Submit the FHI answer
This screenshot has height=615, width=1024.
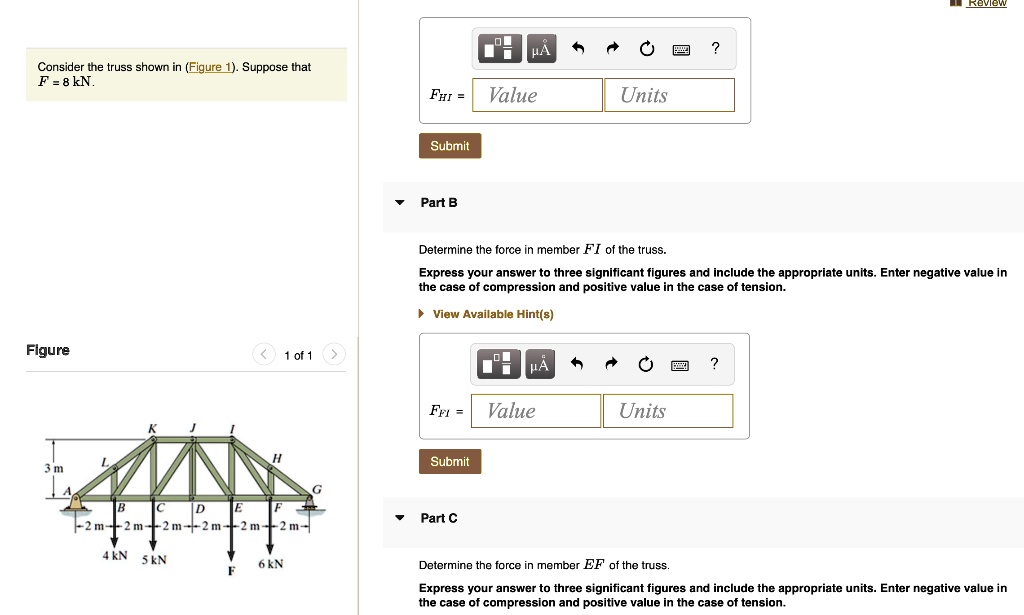(x=449, y=145)
